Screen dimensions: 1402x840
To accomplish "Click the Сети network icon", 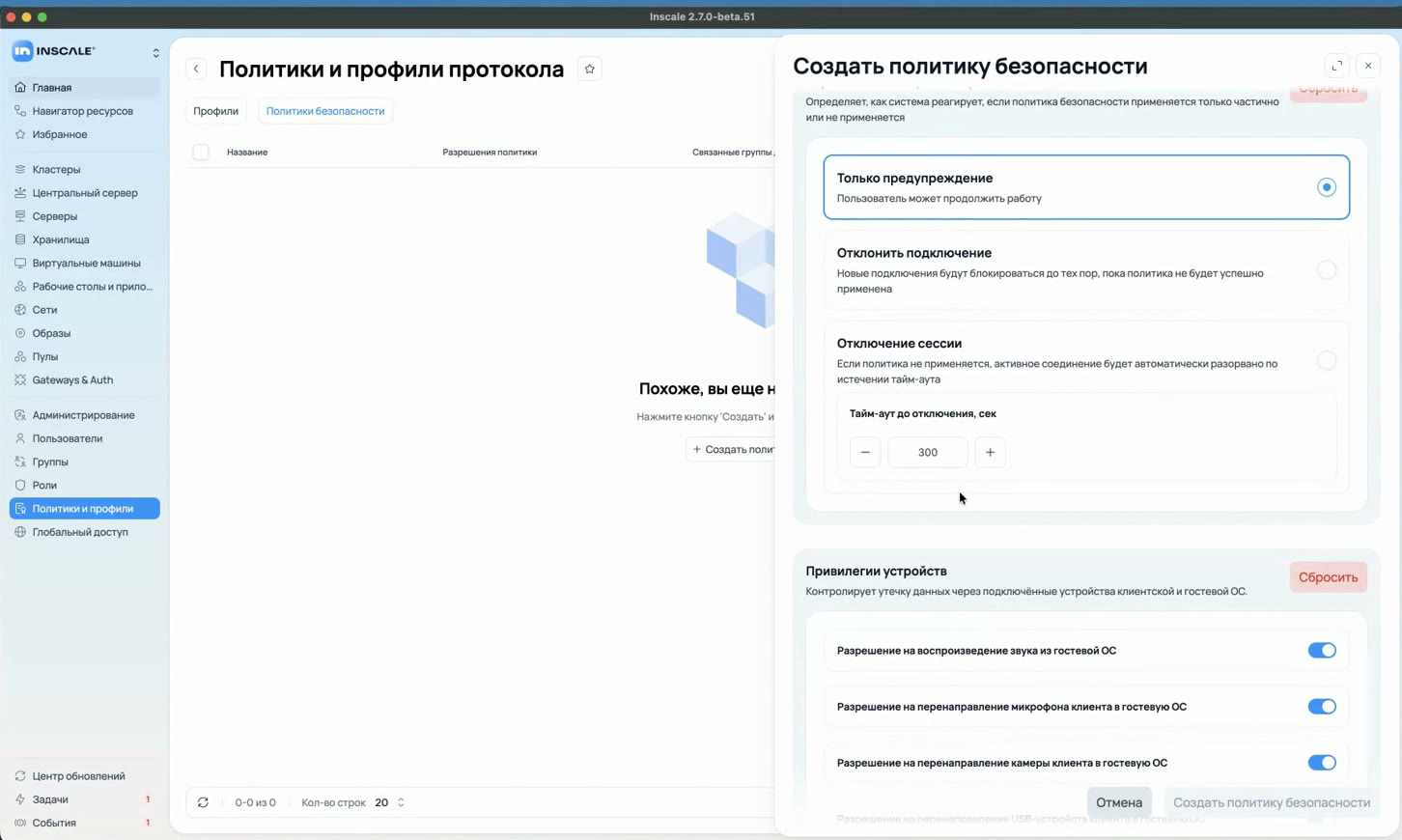I will click(20, 310).
